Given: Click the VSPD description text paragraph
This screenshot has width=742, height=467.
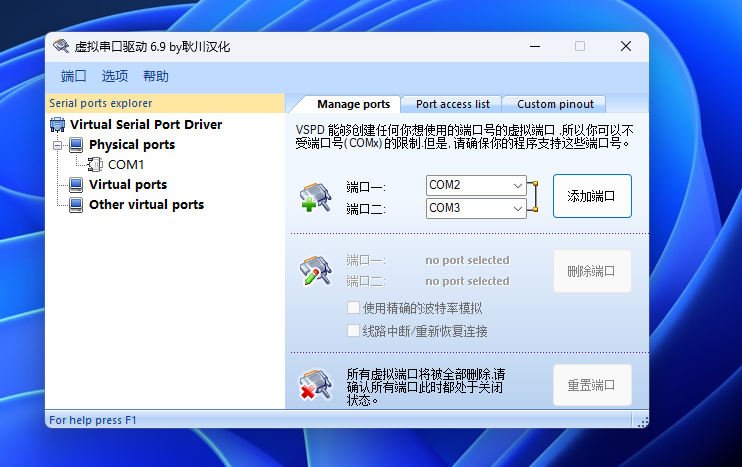Looking at the screenshot, I should click(x=465, y=137).
